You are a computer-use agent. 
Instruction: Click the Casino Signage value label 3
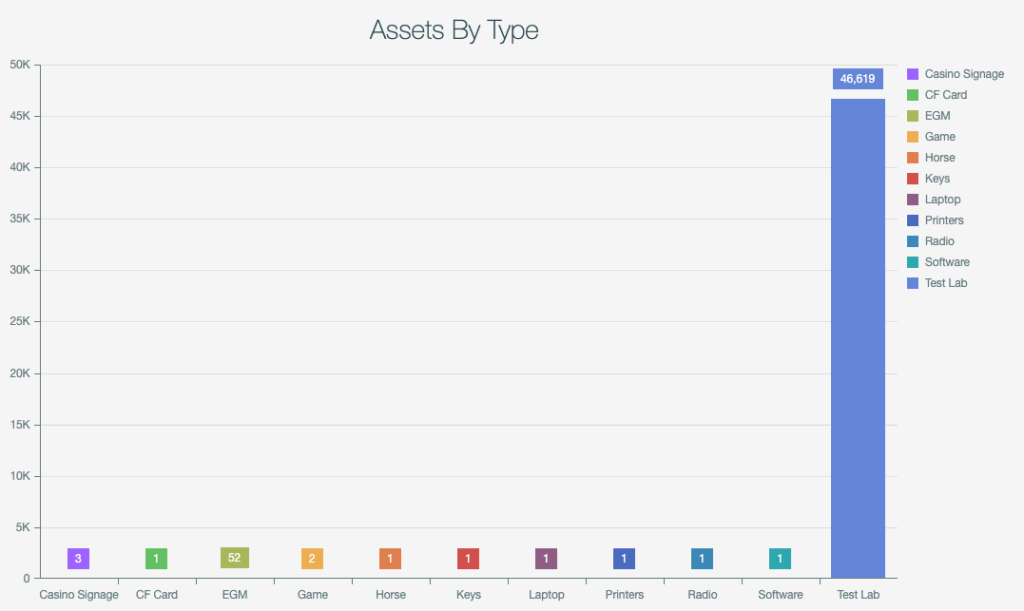(78, 559)
